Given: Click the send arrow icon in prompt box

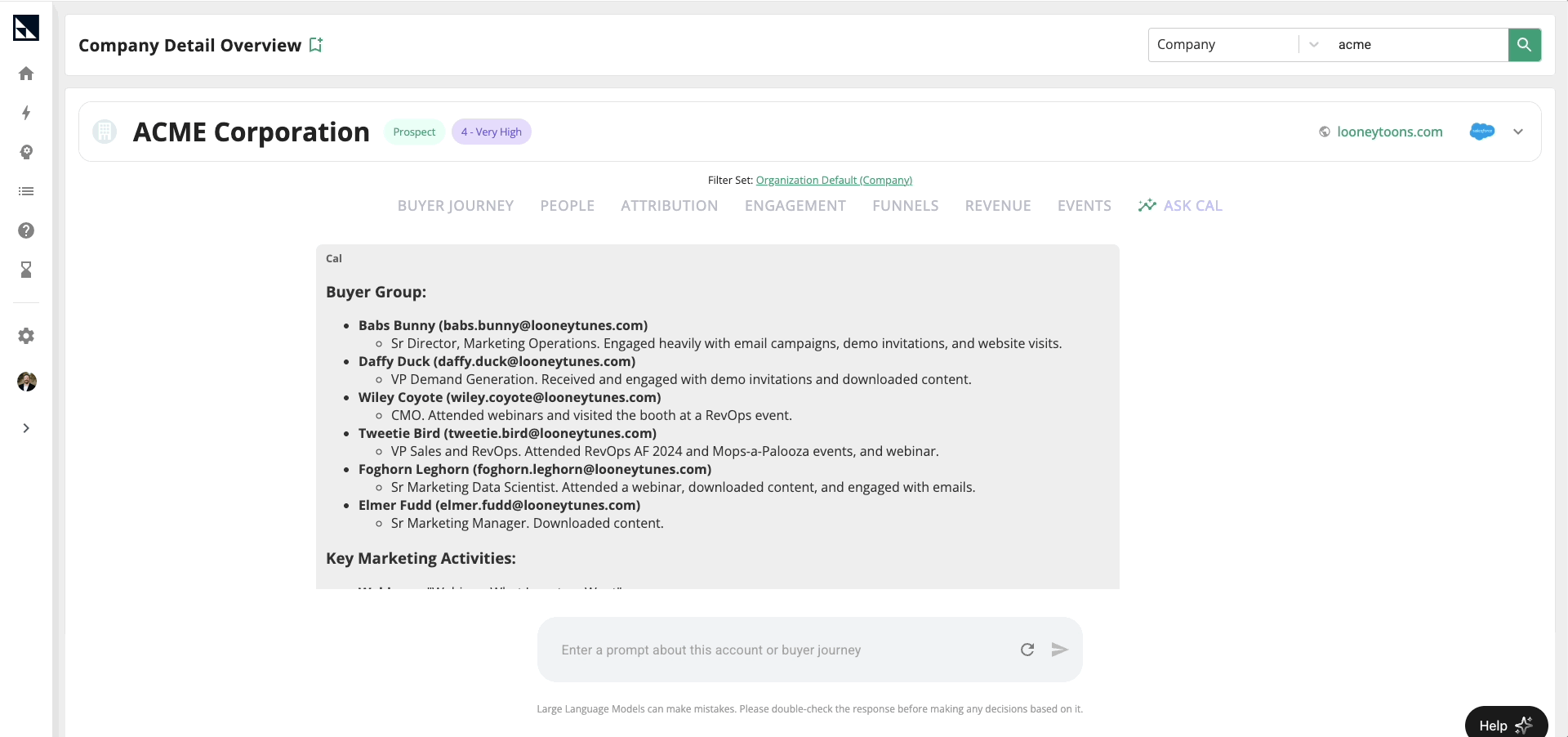Looking at the screenshot, I should 1059,650.
